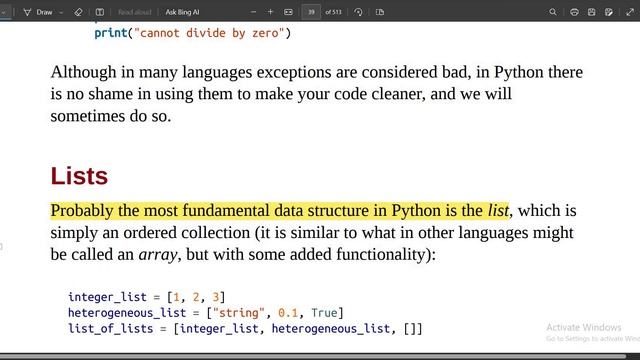The height and width of the screenshot is (360, 640).
Task: Click the page number input box
Action: [311, 12]
